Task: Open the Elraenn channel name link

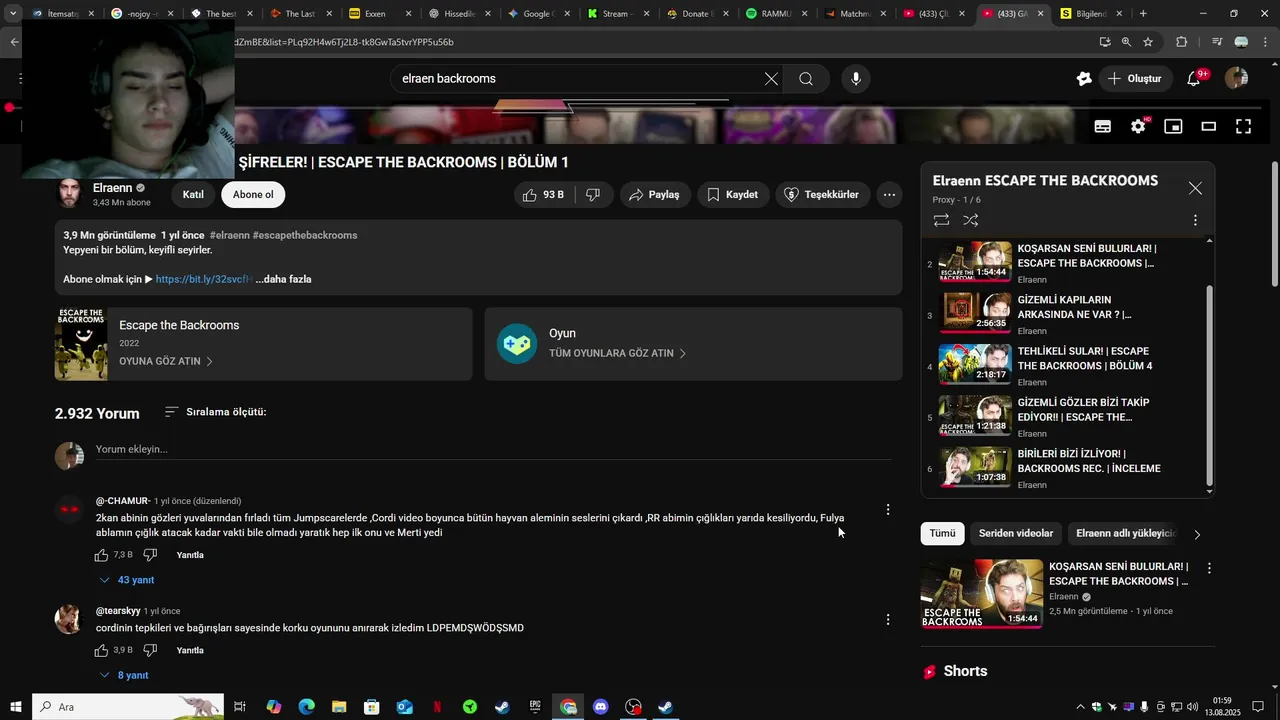Action: [x=113, y=188]
